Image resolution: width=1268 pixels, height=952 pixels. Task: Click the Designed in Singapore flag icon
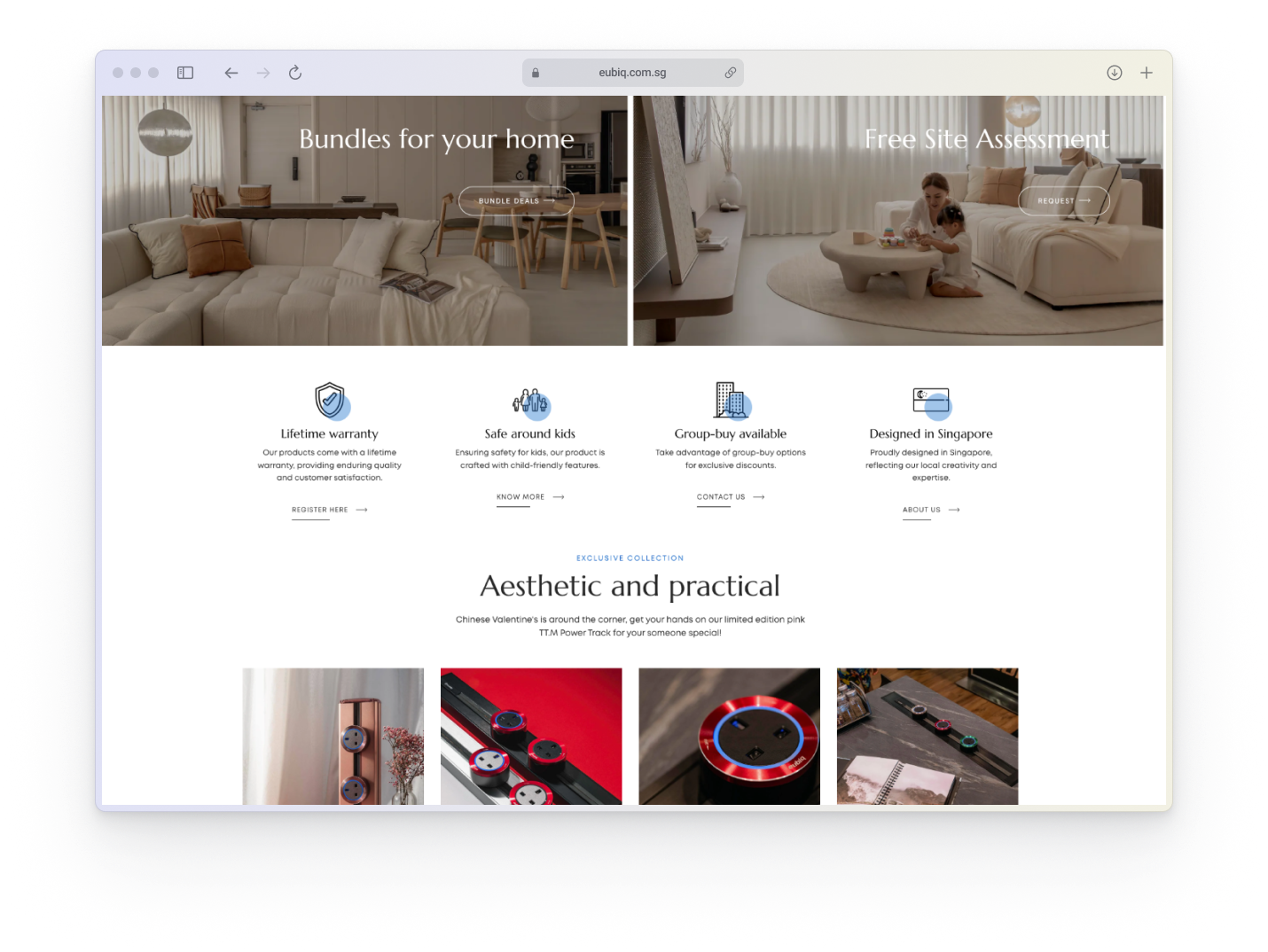point(931,401)
